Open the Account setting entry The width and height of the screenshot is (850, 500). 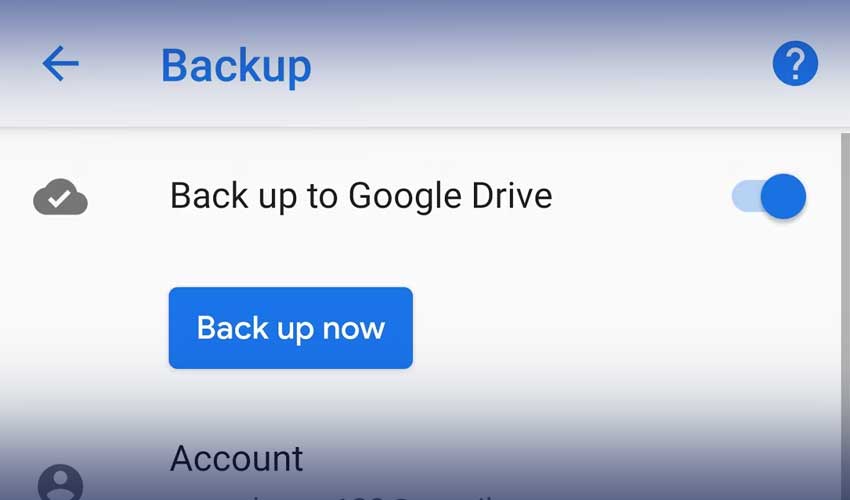(425, 471)
